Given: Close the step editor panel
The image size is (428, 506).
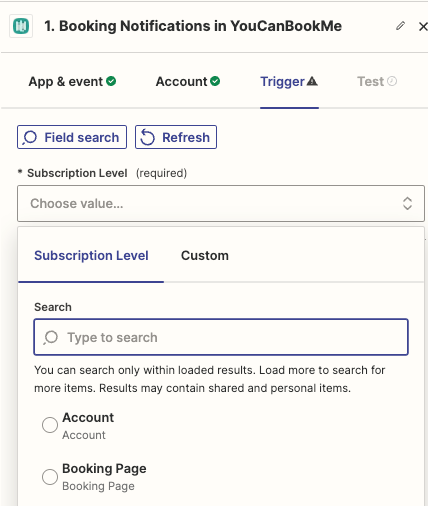Looking at the screenshot, I should (x=423, y=26).
